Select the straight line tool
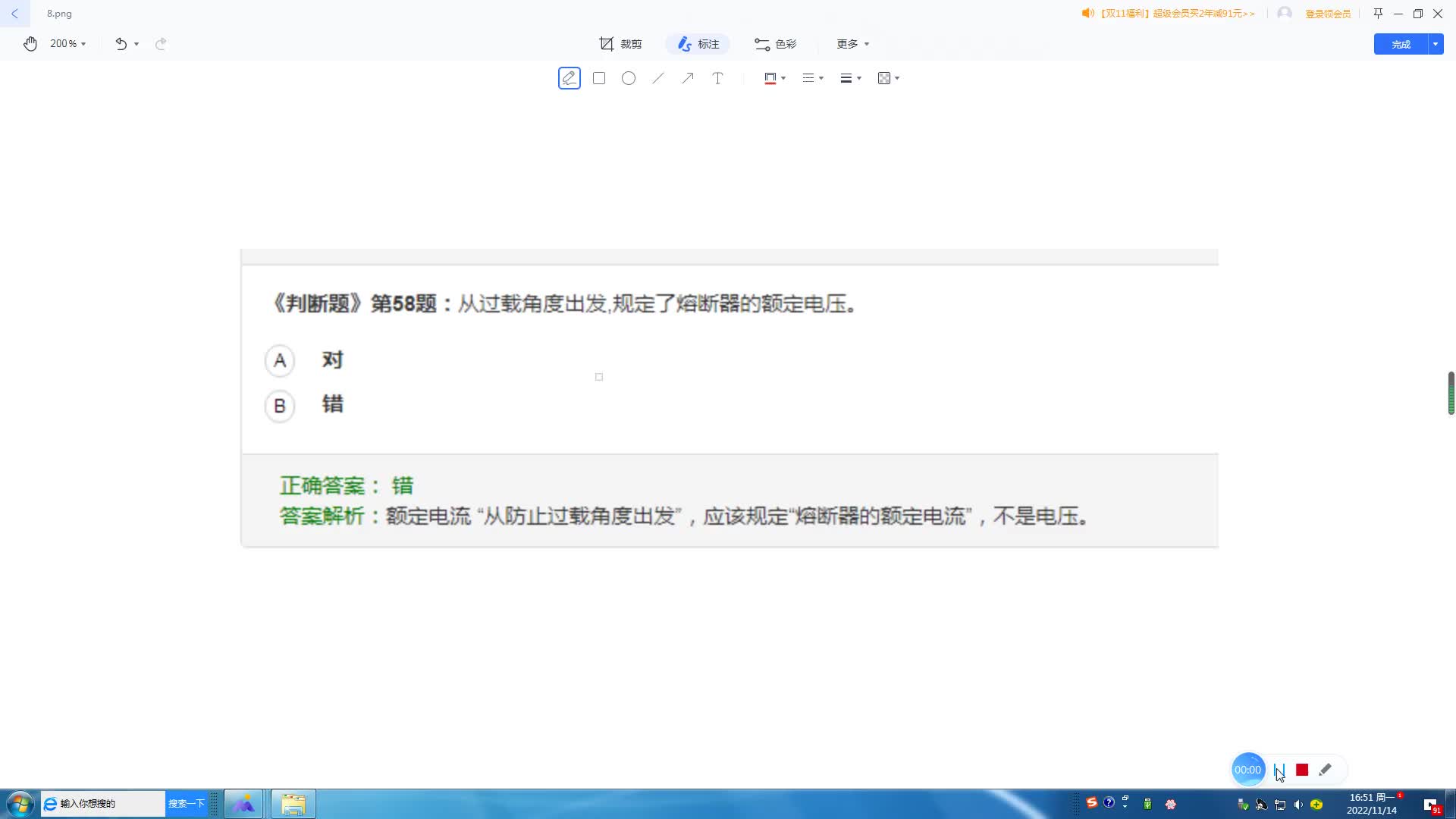The width and height of the screenshot is (1456, 819). tap(658, 78)
